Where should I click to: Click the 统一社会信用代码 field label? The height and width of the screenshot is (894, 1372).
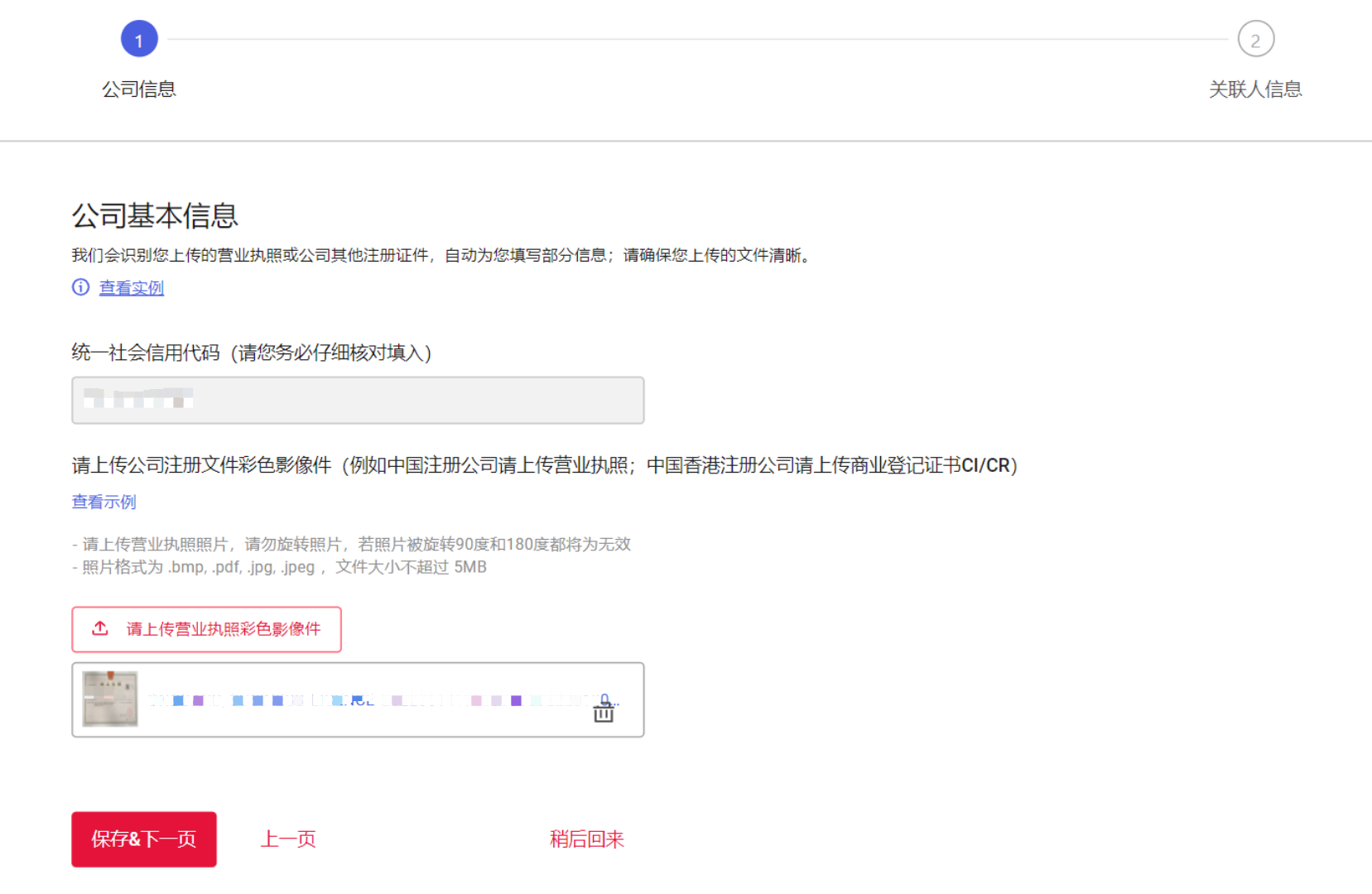(251, 353)
